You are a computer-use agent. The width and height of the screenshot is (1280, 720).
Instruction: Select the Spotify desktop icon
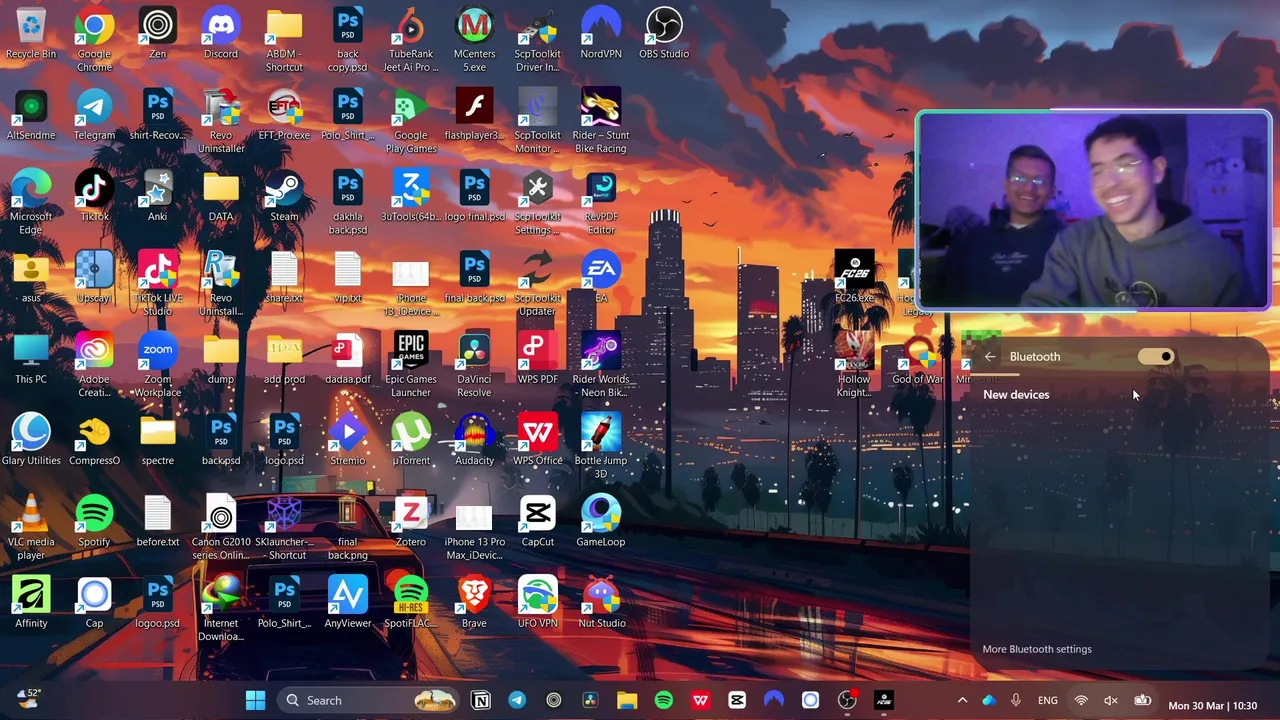click(94, 521)
